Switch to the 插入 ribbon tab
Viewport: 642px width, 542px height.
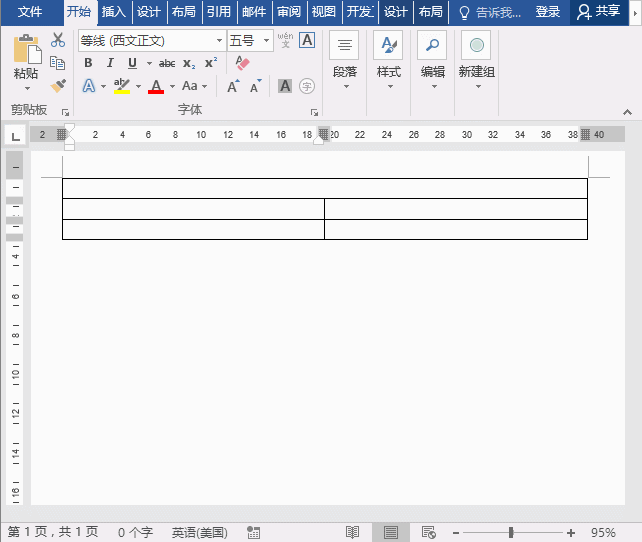114,12
